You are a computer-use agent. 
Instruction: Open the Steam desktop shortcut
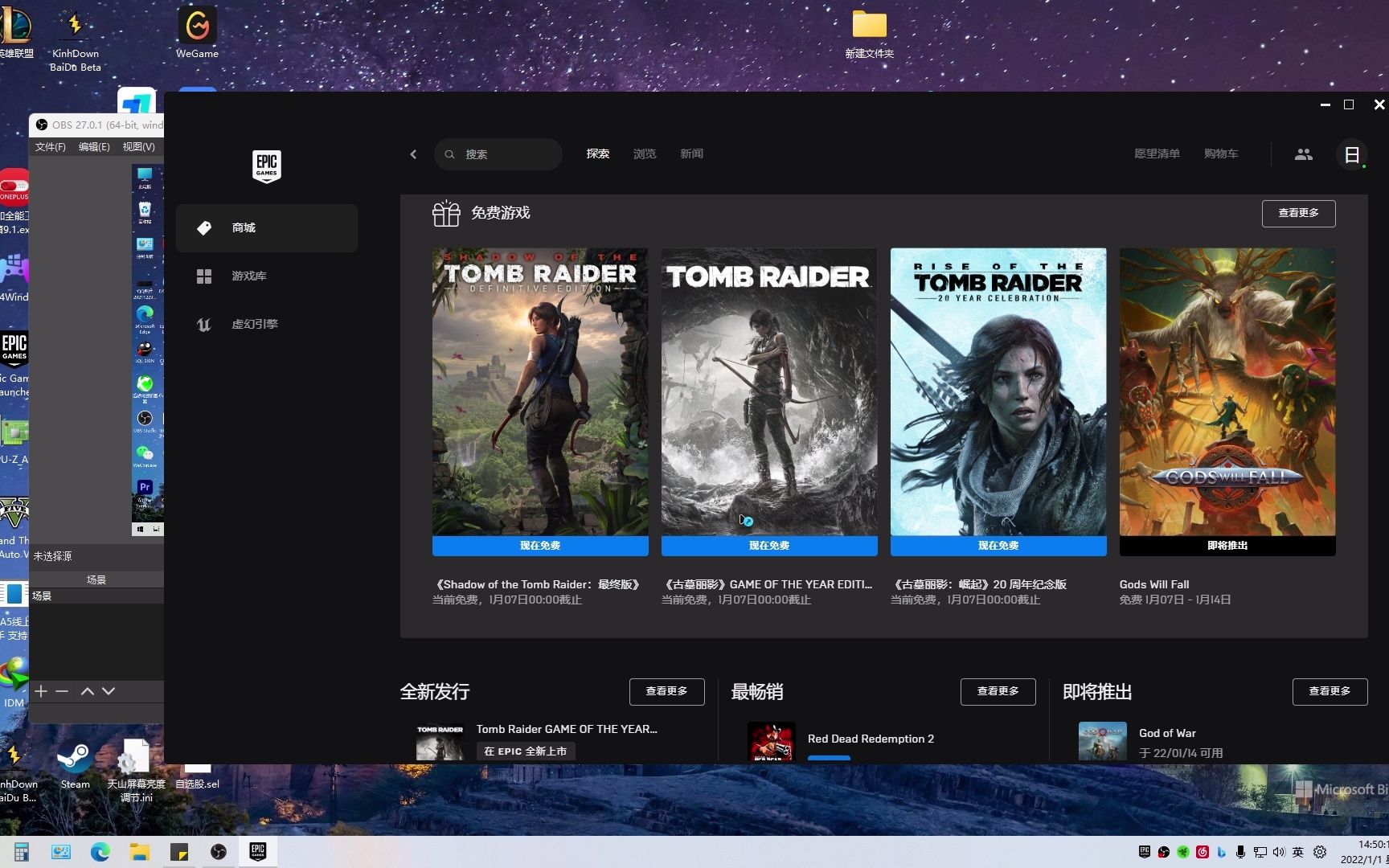(x=75, y=764)
